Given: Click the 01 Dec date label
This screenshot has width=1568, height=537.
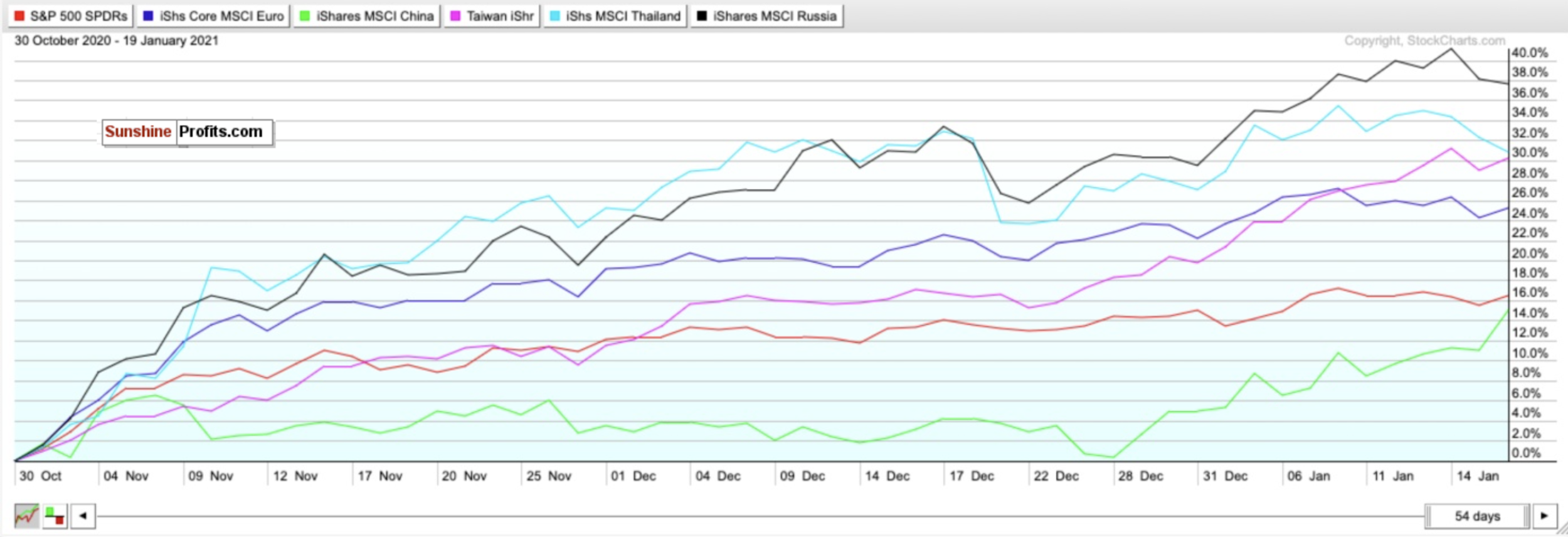Looking at the screenshot, I should click(x=633, y=476).
